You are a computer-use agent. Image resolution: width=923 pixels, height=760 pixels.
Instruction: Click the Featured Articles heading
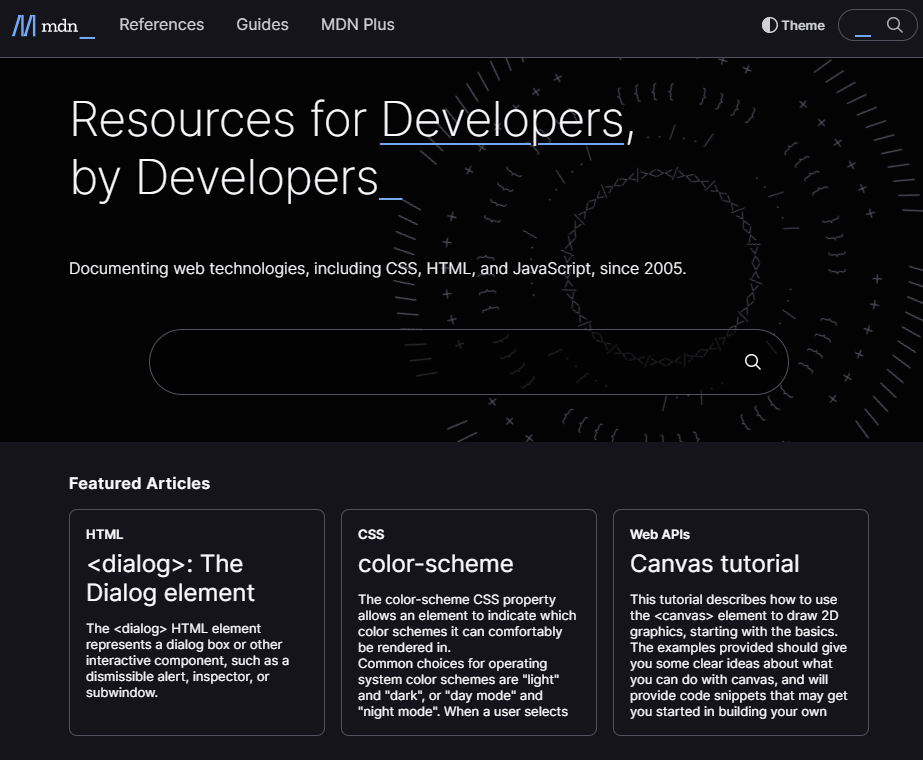click(x=140, y=483)
